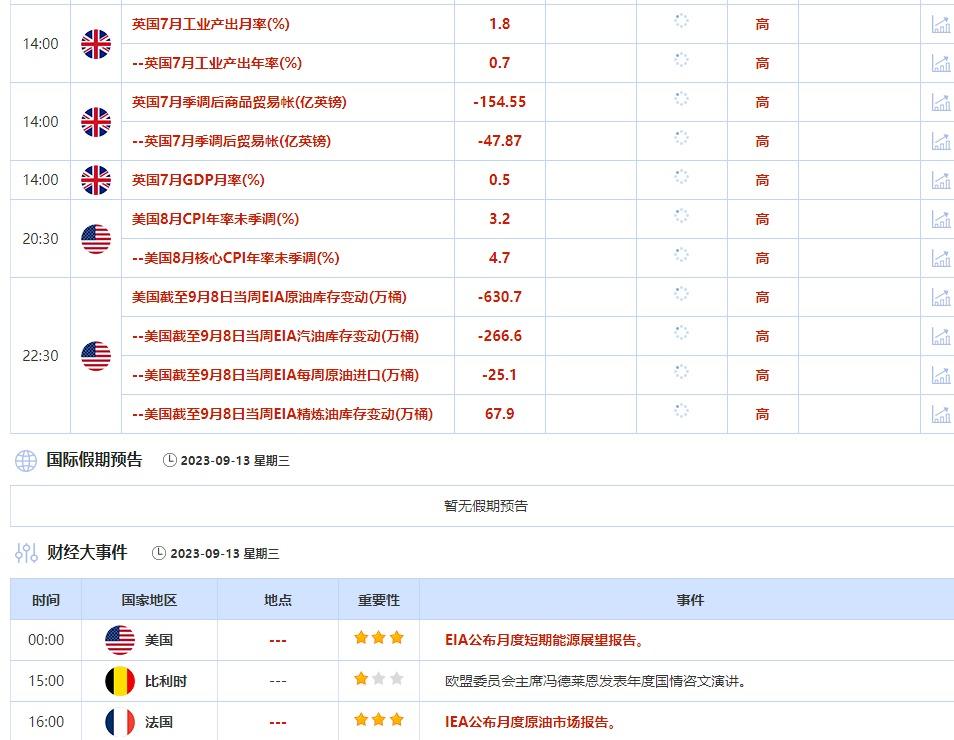The image size is (954, 740).
Task: Click the 国家地区 column header
Action: pyautogui.click(x=149, y=600)
